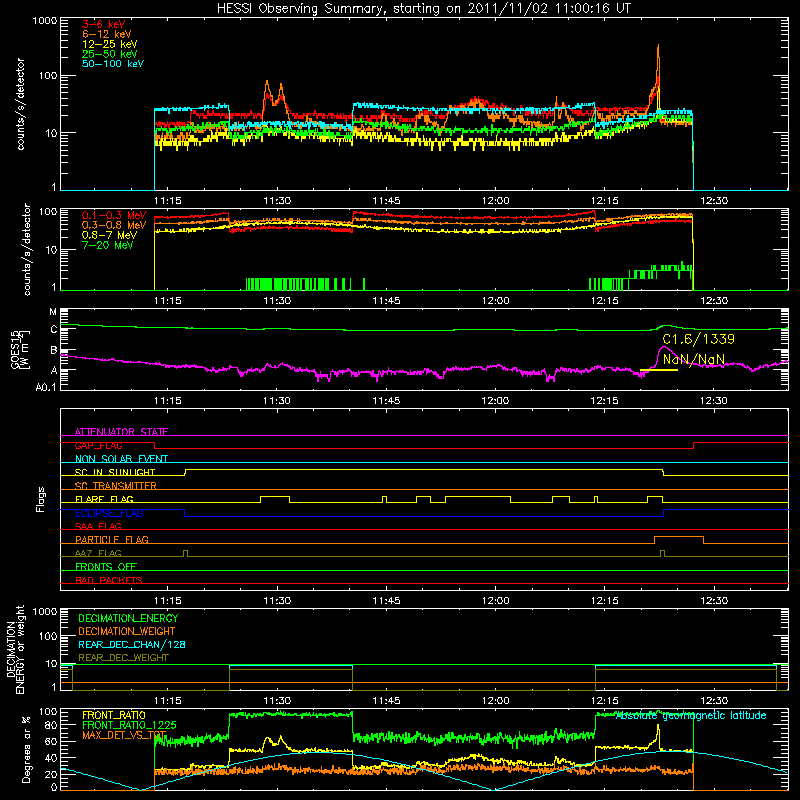The width and height of the screenshot is (800, 800).
Task: Select the FRONTS_OFF flag label
Action: coord(106,566)
